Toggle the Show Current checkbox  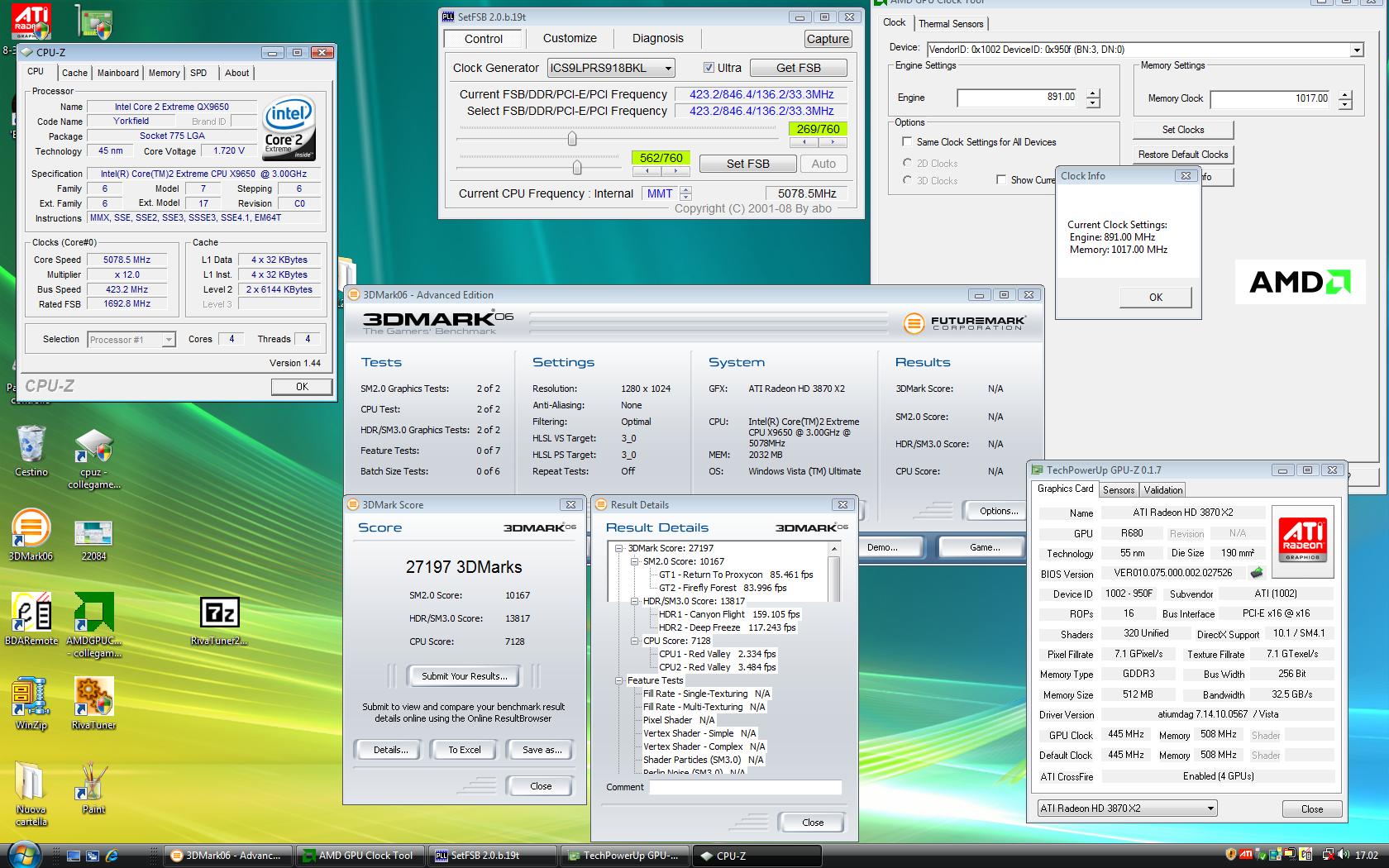(1001, 179)
